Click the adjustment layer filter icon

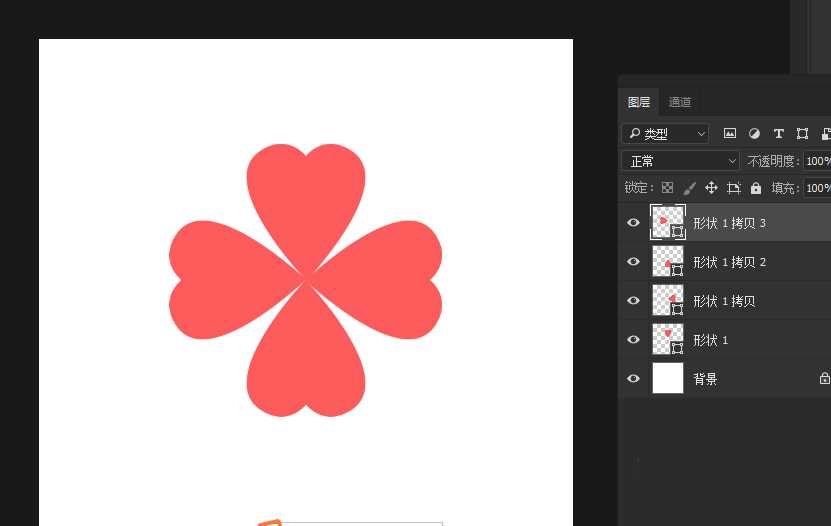coord(754,133)
